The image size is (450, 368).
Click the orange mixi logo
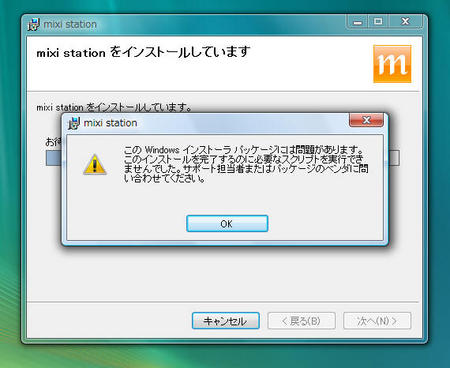(392, 64)
